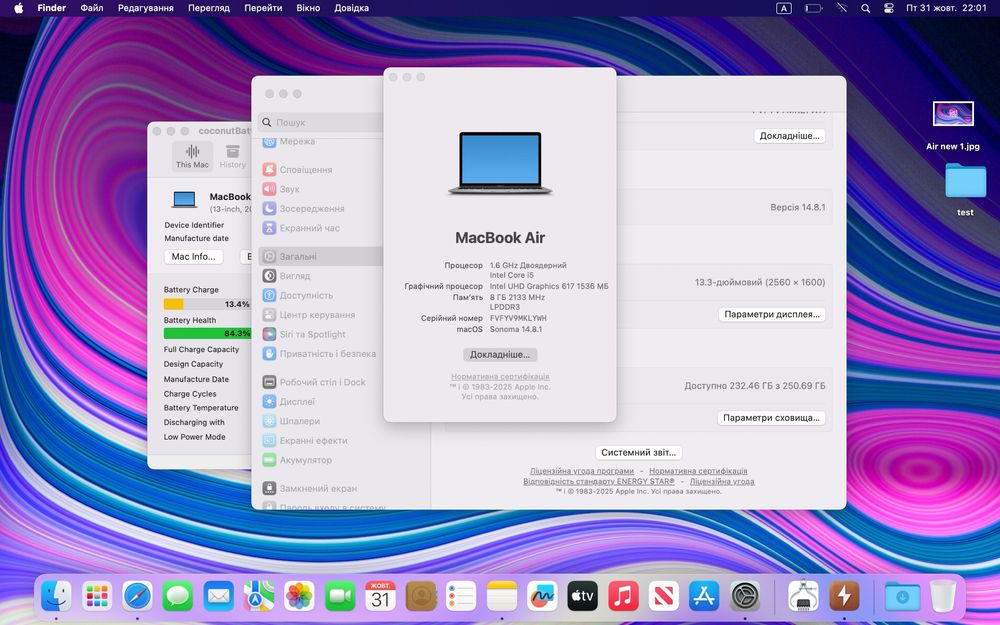Select Air new 1.jpg desktop file
The width and height of the screenshot is (1000, 625).
pyautogui.click(x=953, y=126)
